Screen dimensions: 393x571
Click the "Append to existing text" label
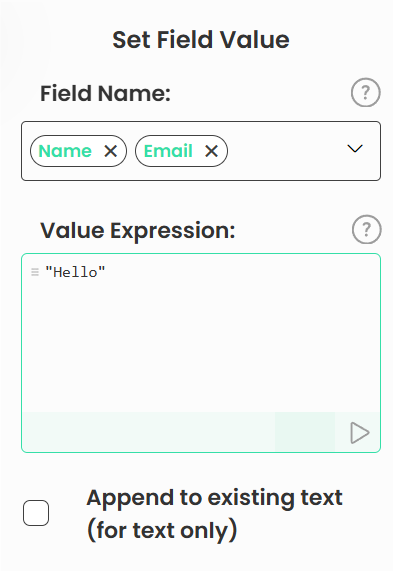point(215,498)
